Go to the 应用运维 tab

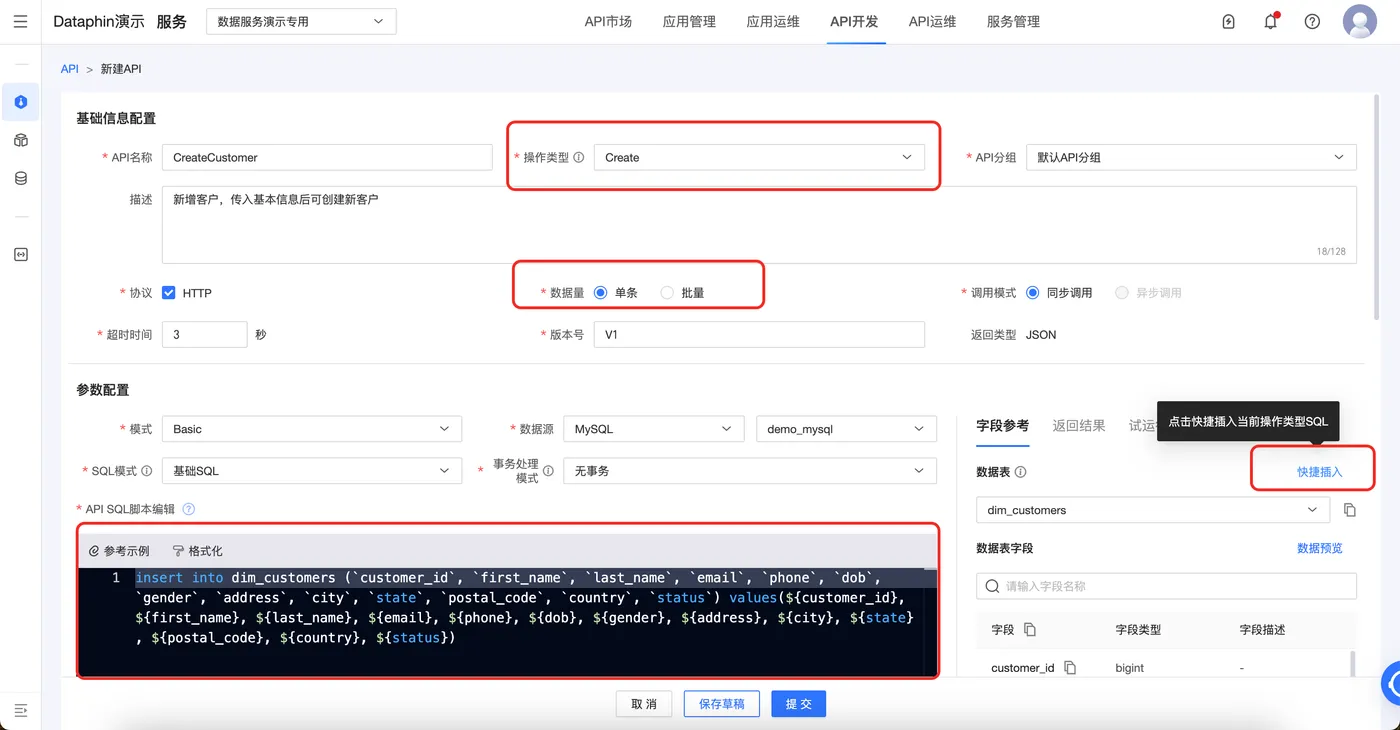coord(773,21)
